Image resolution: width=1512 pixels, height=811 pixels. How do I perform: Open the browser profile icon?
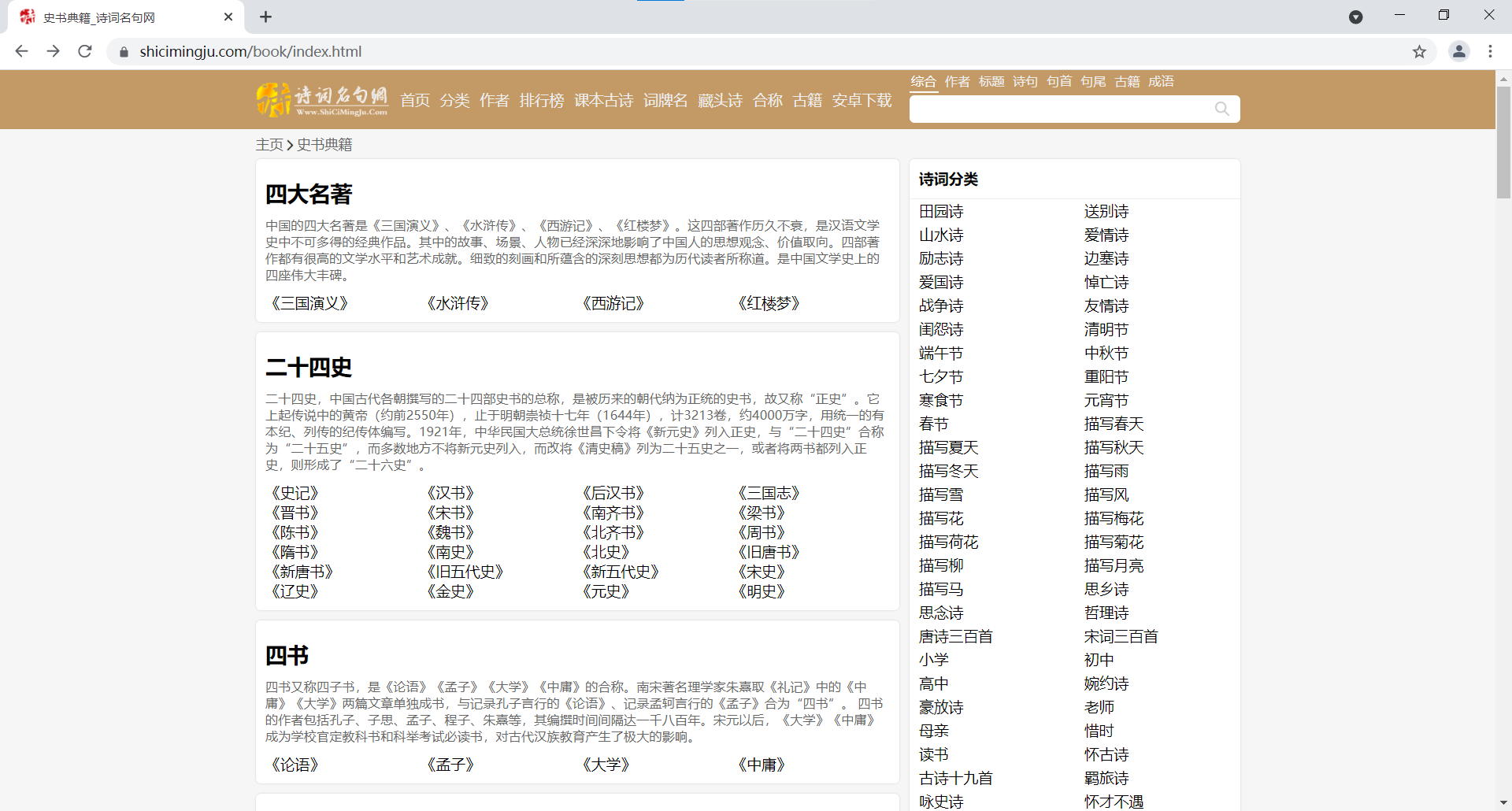click(1458, 51)
